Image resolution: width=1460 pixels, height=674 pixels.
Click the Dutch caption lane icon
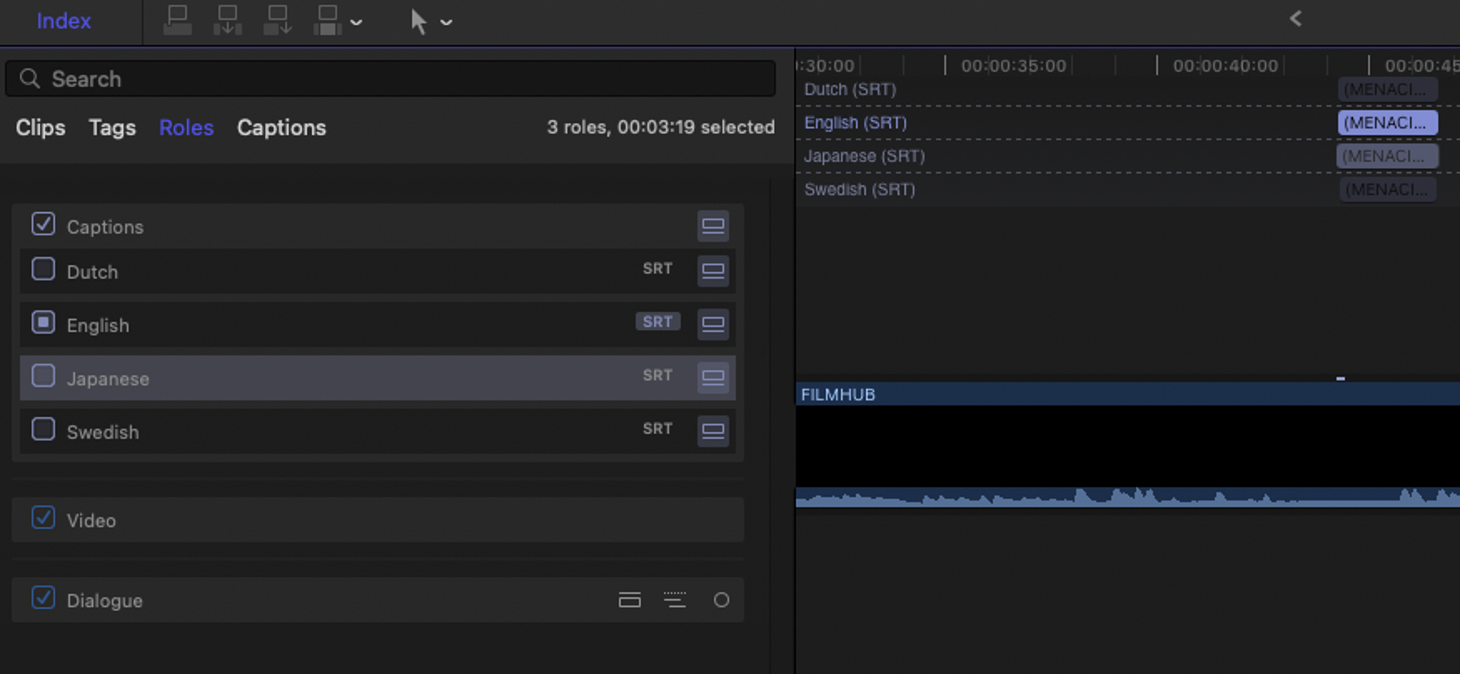pyautogui.click(x=713, y=271)
